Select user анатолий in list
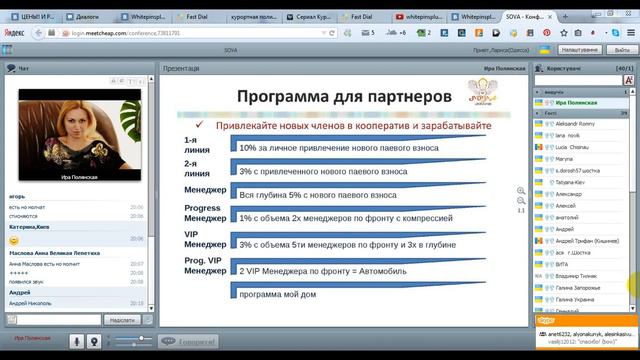 coord(581,218)
